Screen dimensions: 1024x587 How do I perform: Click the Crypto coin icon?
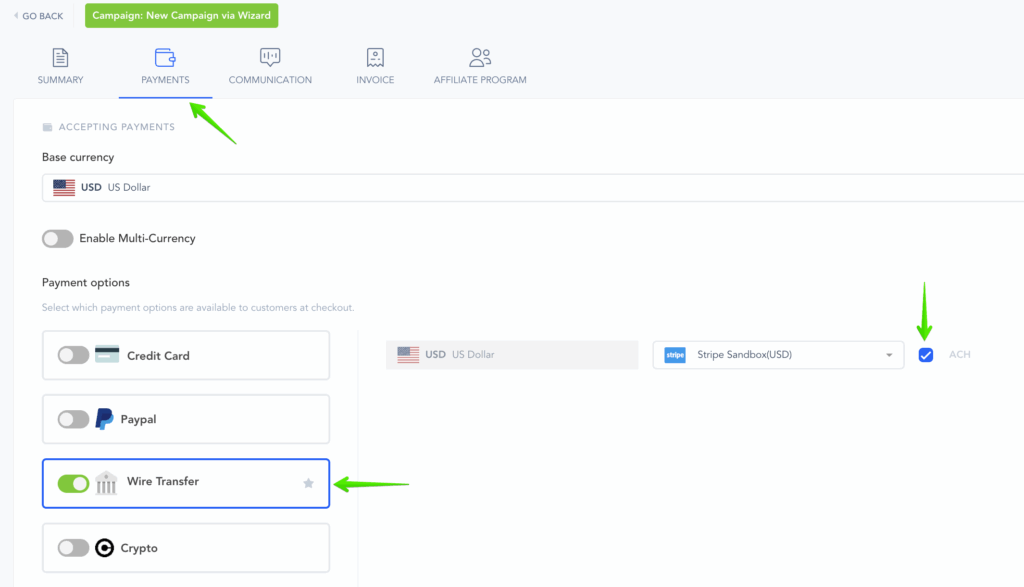(104, 548)
